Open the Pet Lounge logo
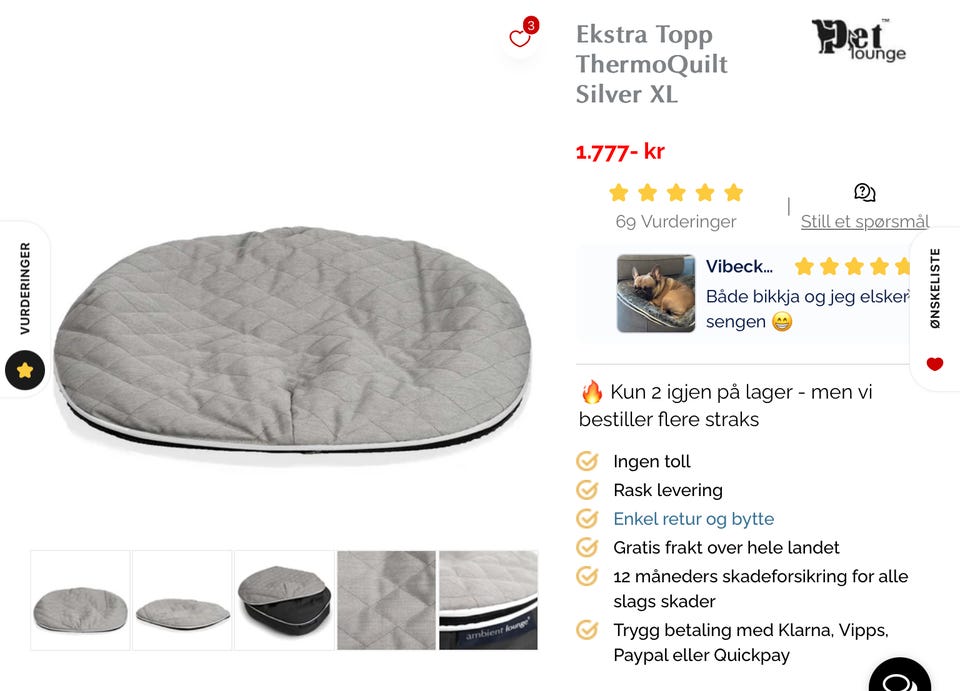This screenshot has height=691, width=960. tap(858, 40)
